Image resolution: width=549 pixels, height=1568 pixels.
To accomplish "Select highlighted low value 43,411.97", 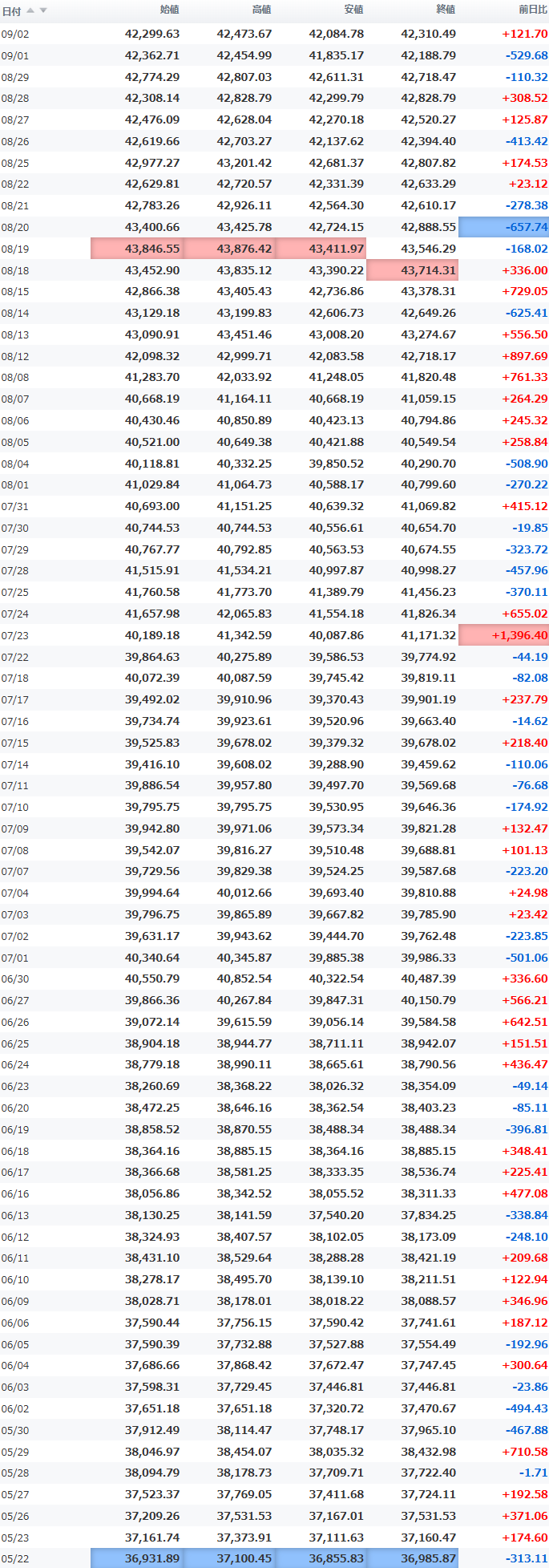I will coord(321,249).
